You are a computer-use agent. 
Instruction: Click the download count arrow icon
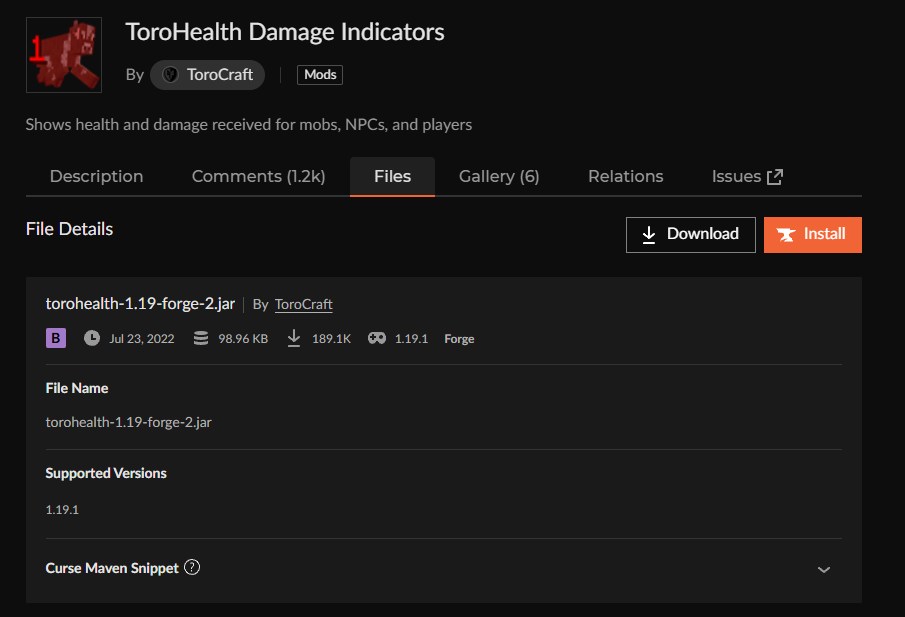[x=294, y=339]
